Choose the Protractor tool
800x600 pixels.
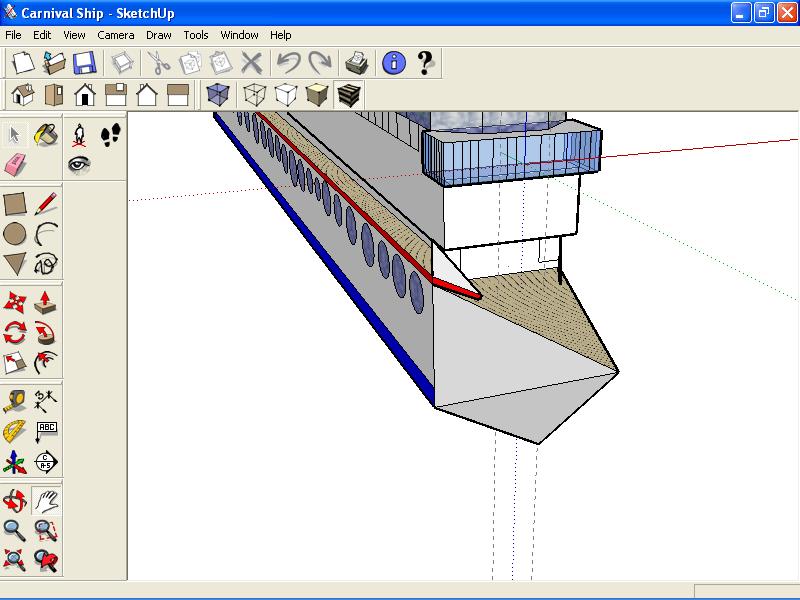15,432
